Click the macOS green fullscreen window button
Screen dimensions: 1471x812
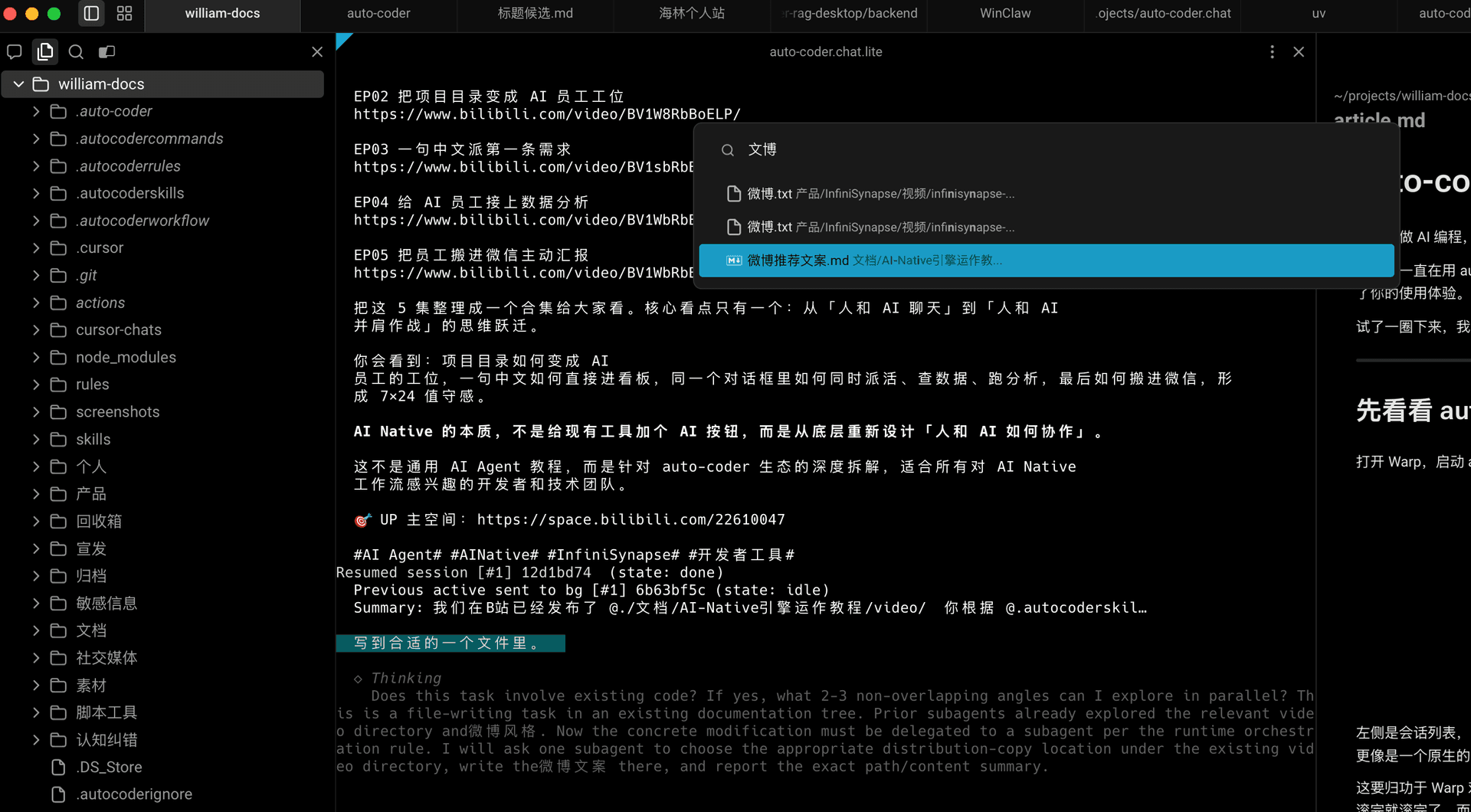pyautogui.click(x=54, y=13)
